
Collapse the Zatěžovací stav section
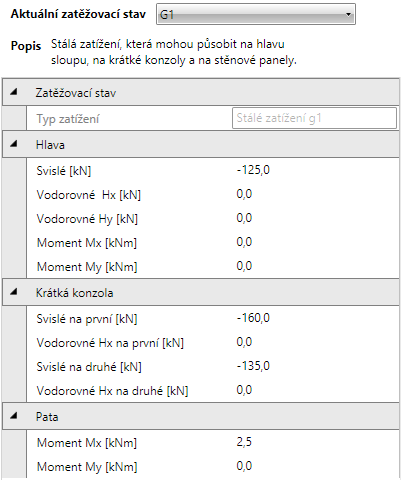[x=13, y=92]
